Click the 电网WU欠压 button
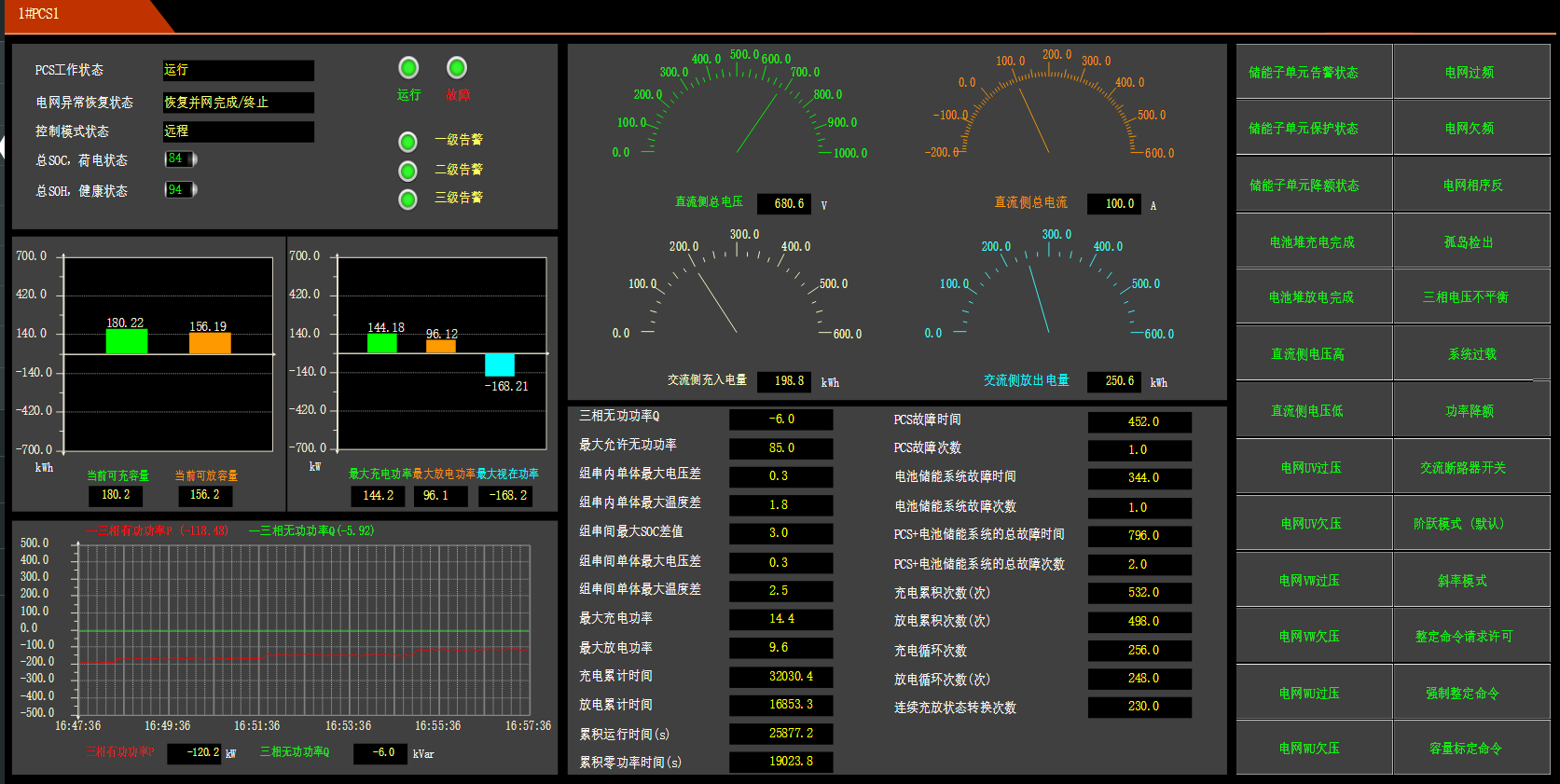 1314,748
